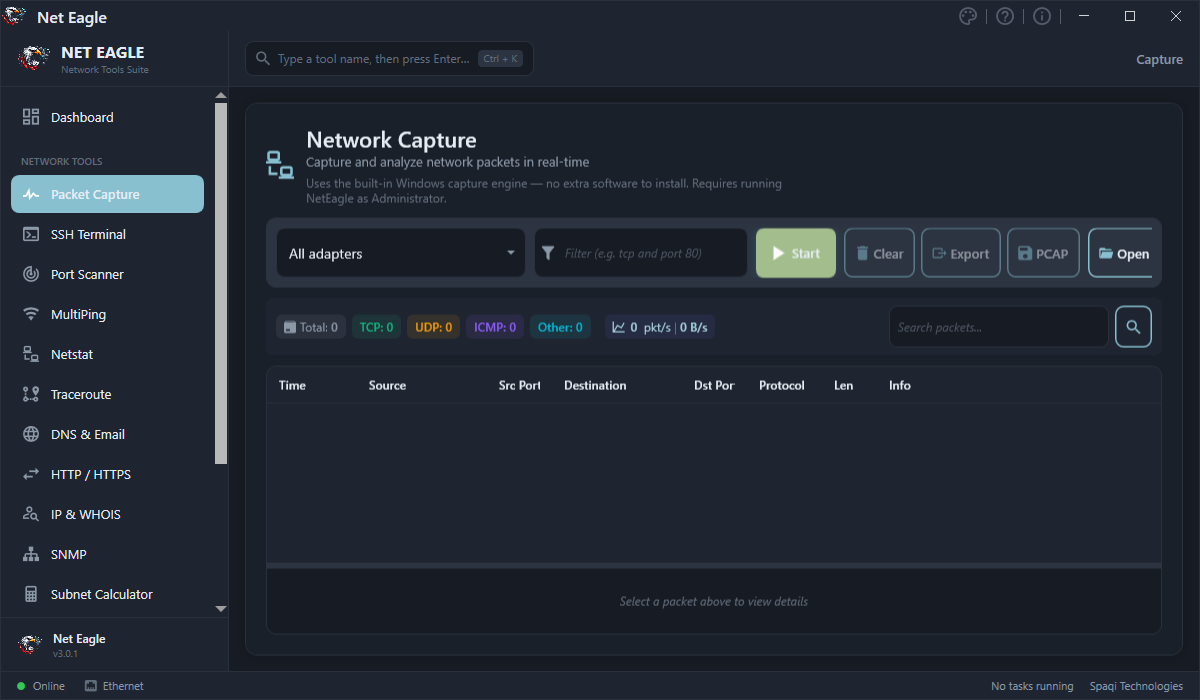Click the green Online status dot
Viewport: 1200px width, 700px height.
tap(21, 686)
